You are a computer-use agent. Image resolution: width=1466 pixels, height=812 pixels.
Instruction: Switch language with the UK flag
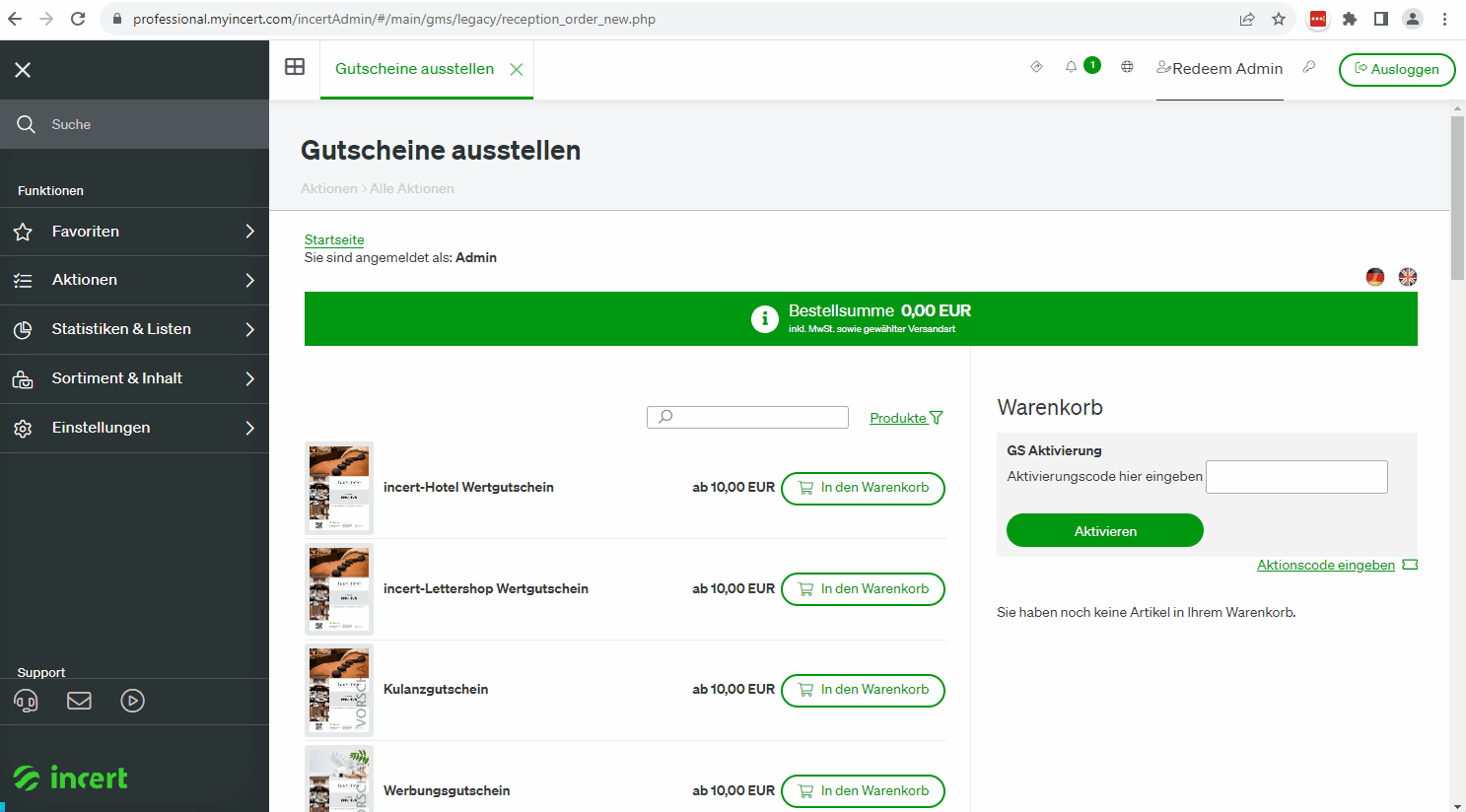point(1408,277)
